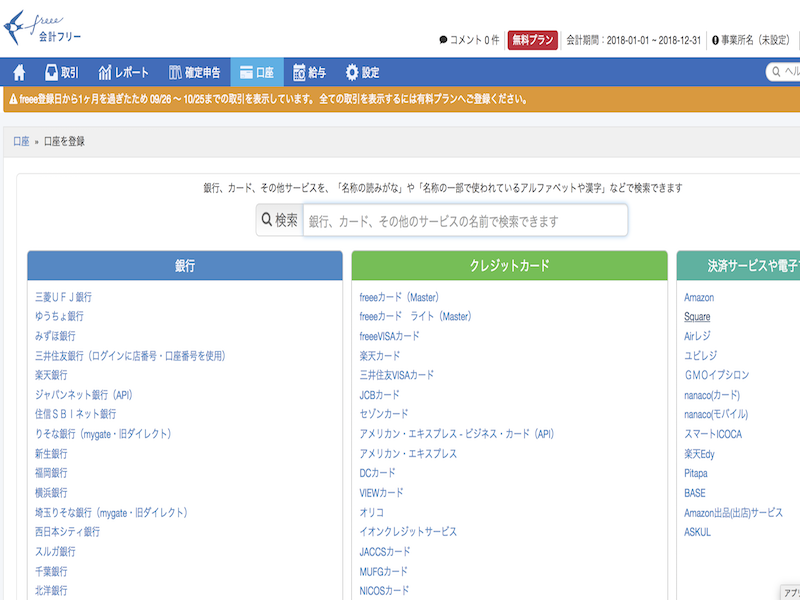
Task: Pick GMOイプシロン
Action: (717, 375)
